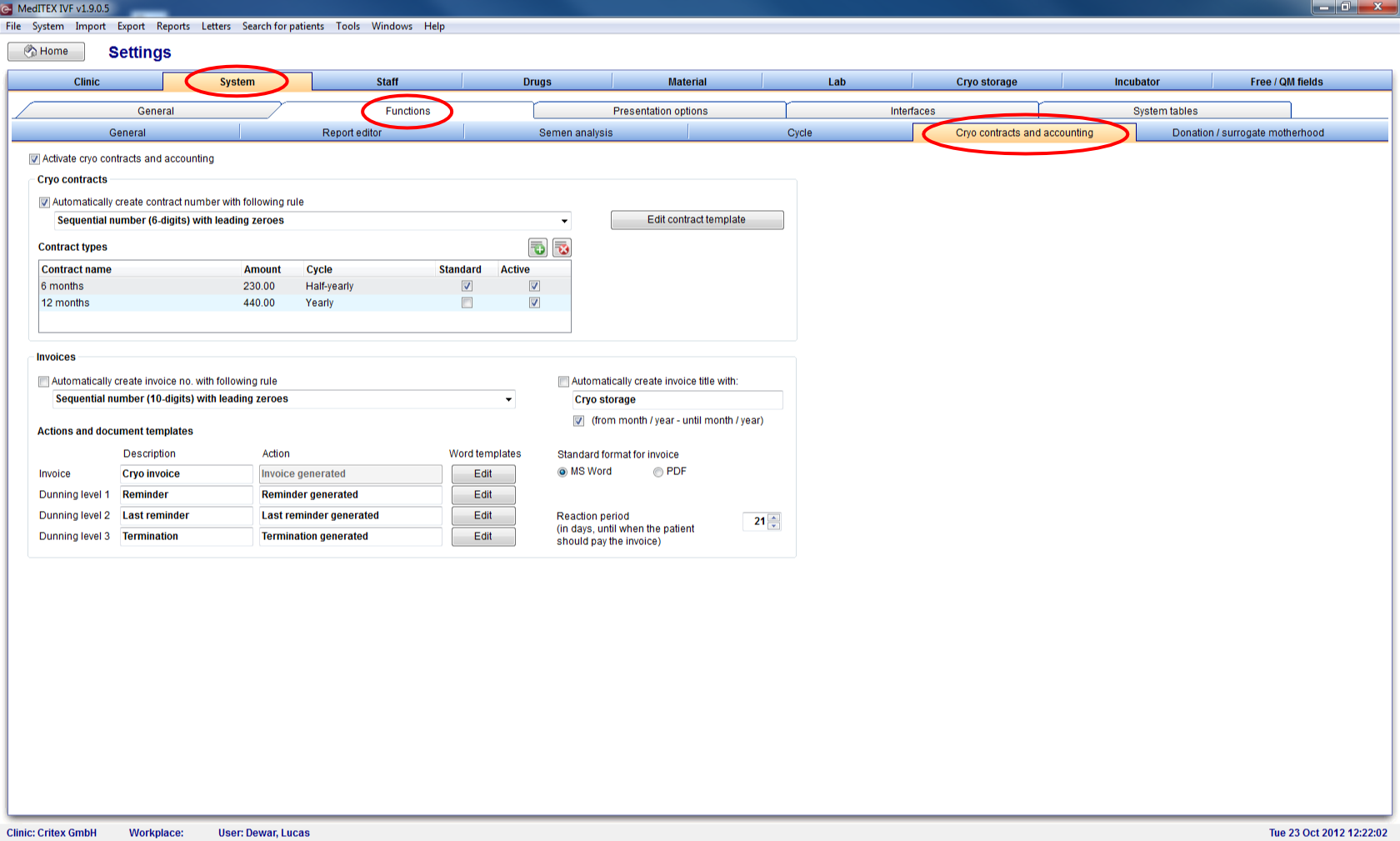Open the Help menu
The width and height of the screenshot is (1400, 841).
[x=434, y=27]
